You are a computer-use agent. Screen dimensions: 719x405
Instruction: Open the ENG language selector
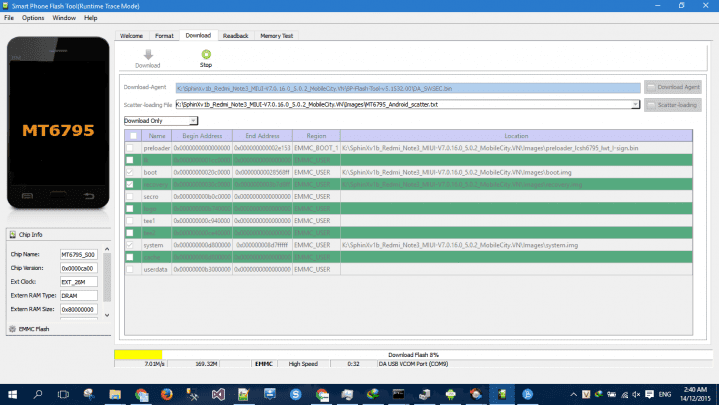coord(665,394)
